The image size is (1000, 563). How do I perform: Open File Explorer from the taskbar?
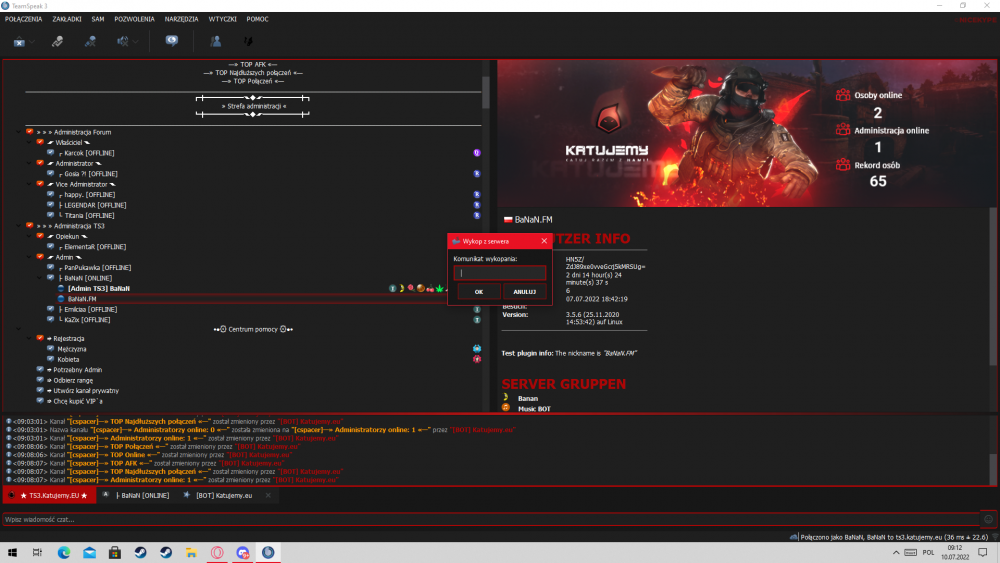coord(191,553)
